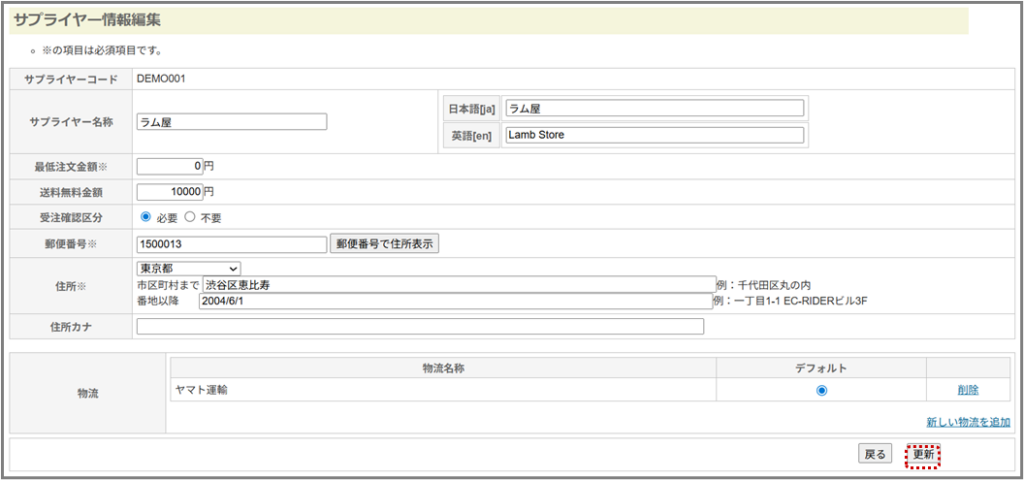Focus the 最低注文金額 amount input
The height and width of the screenshot is (480, 1024).
(x=170, y=166)
